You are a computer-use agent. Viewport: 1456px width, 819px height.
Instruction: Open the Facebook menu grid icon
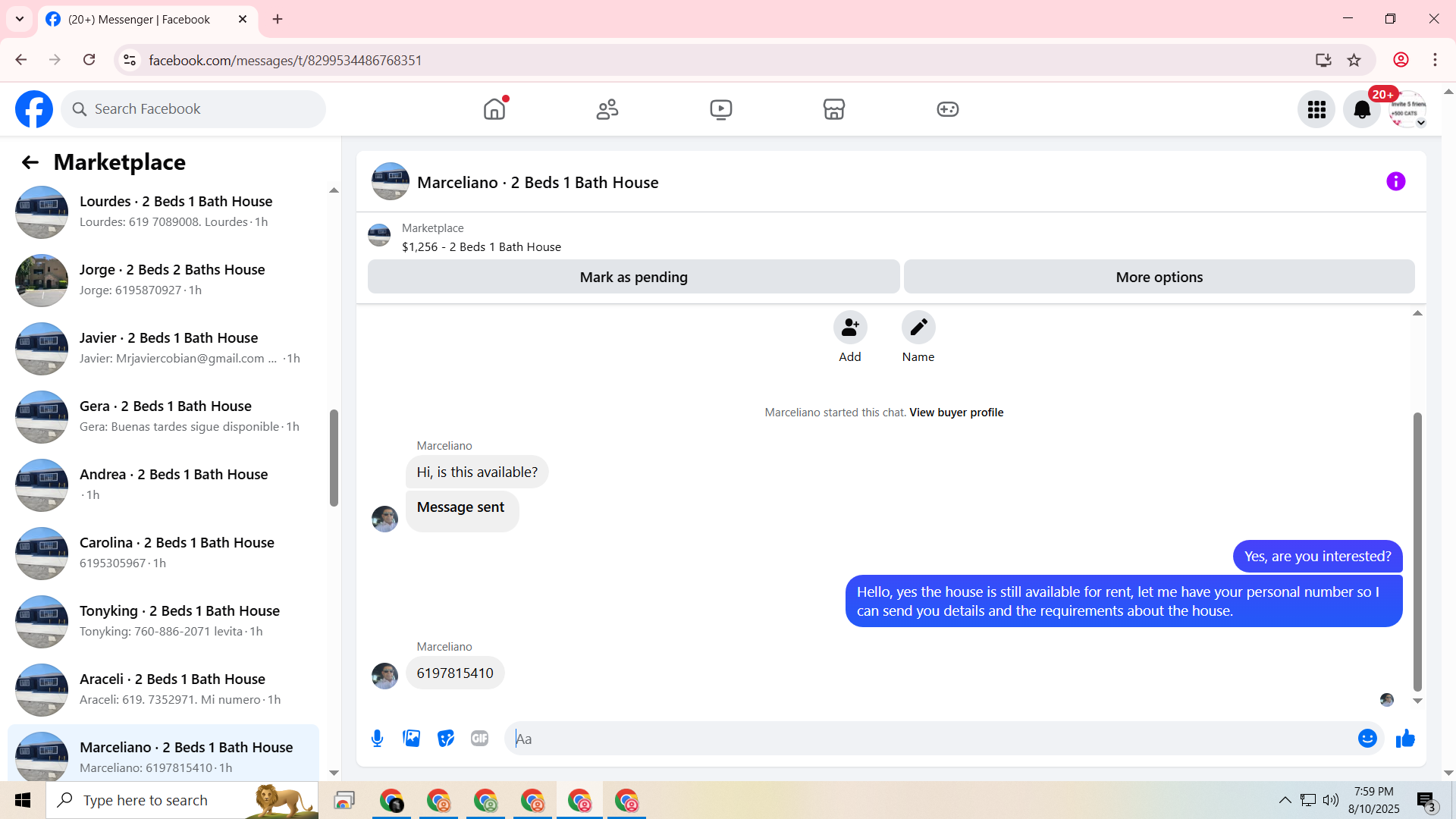tap(1316, 109)
